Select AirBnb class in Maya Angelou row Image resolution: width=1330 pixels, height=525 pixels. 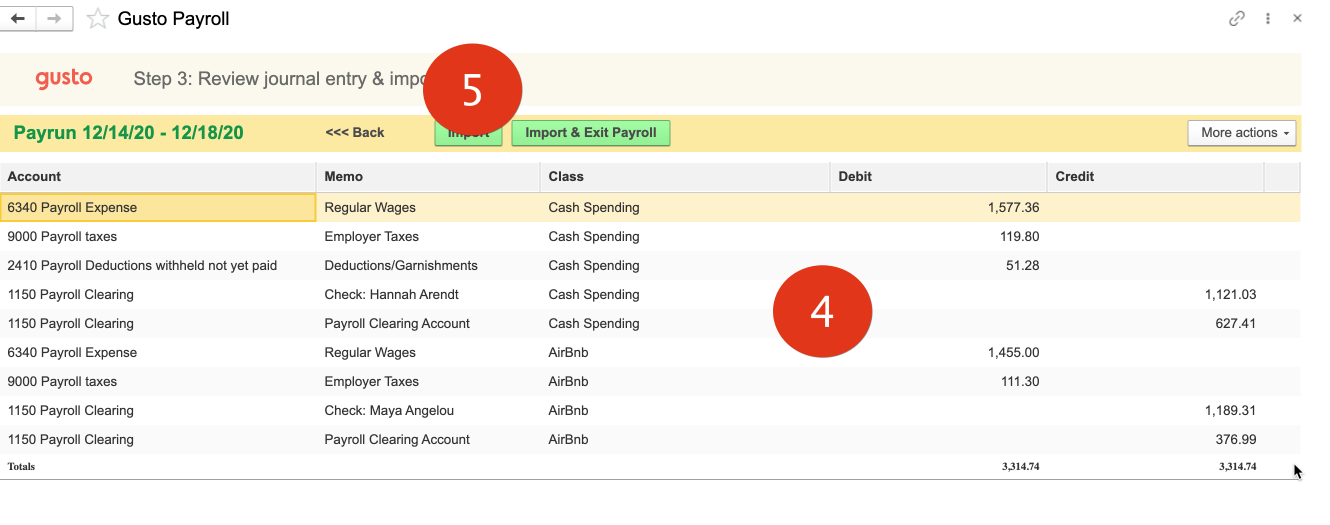pos(685,410)
